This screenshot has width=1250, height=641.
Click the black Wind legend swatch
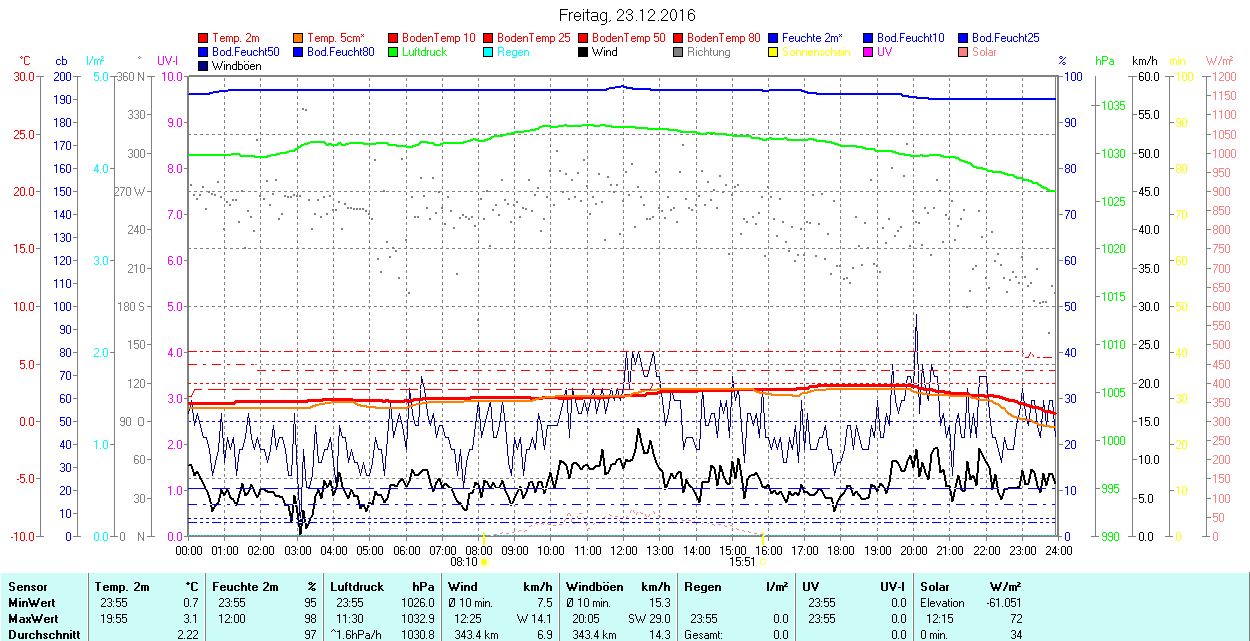[584, 52]
